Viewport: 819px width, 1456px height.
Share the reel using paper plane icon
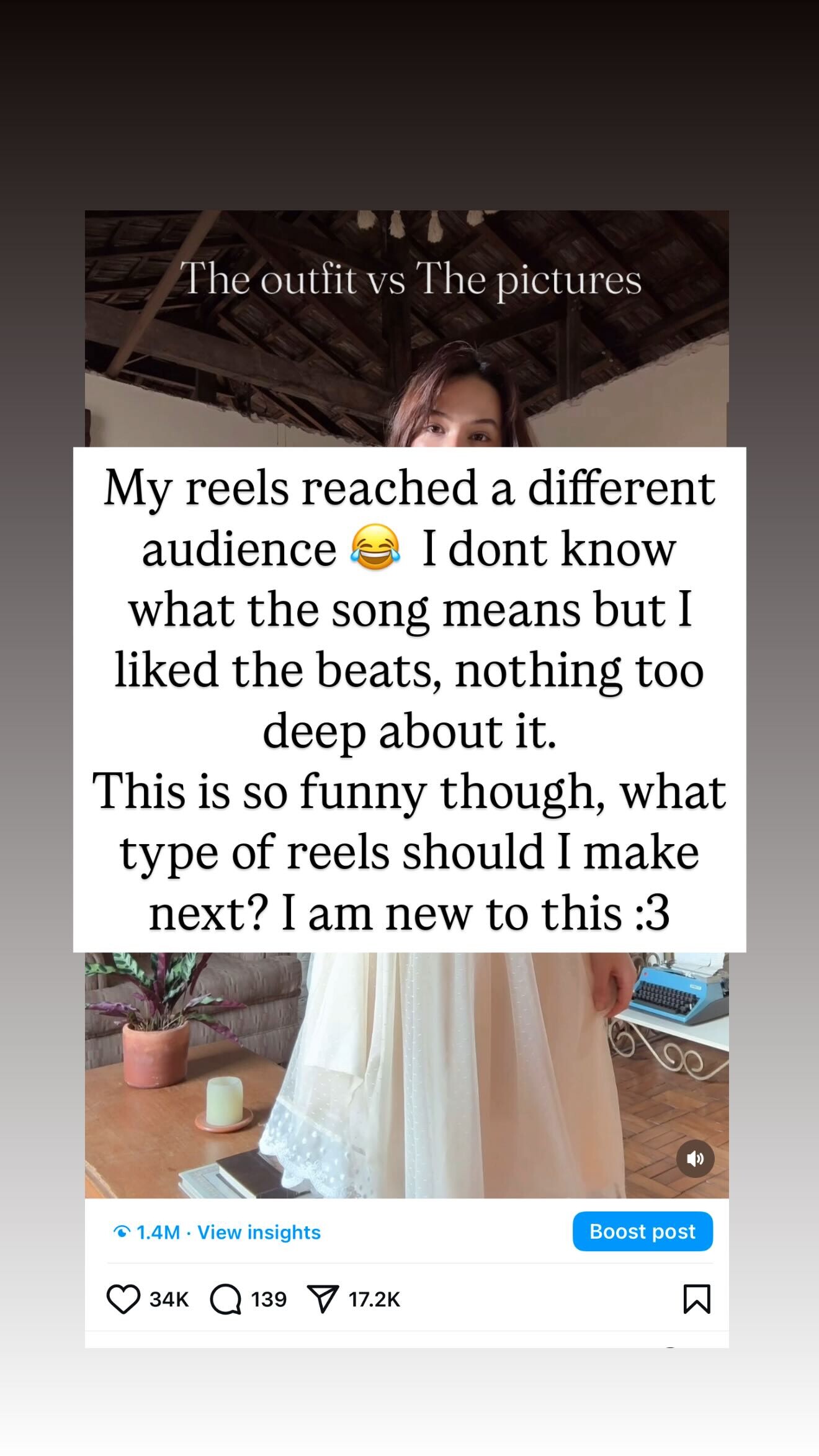point(323,1299)
